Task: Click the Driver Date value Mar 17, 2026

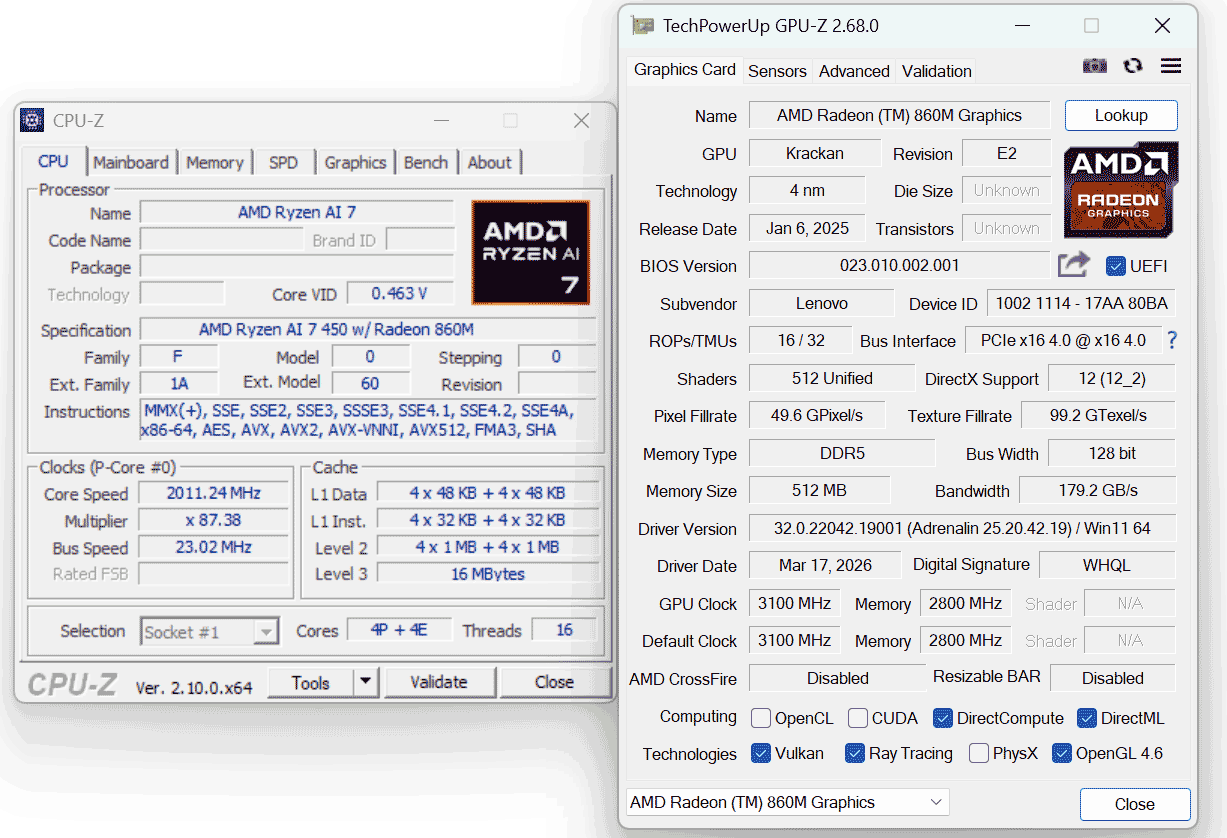Action: pyautogui.click(x=825, y=565)
